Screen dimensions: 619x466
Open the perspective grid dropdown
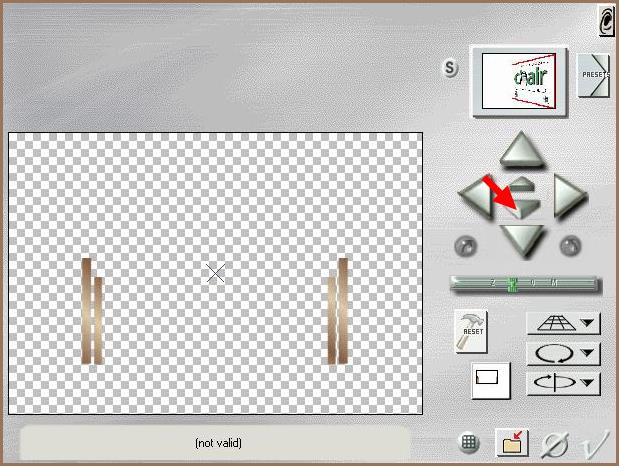(x=562, y=323)
